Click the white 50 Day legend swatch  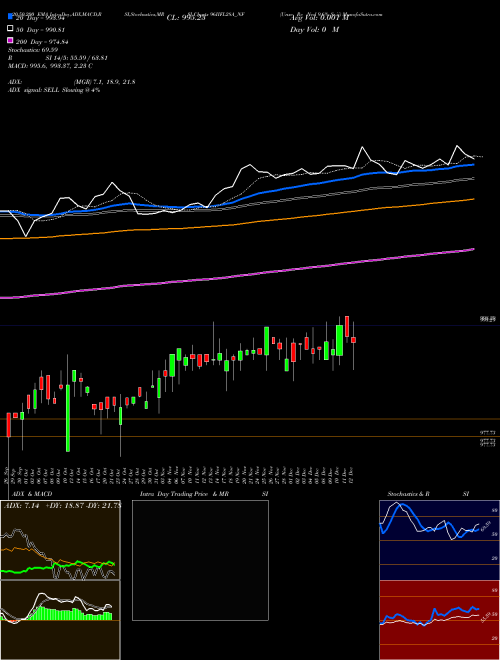(x=10, y=29)
